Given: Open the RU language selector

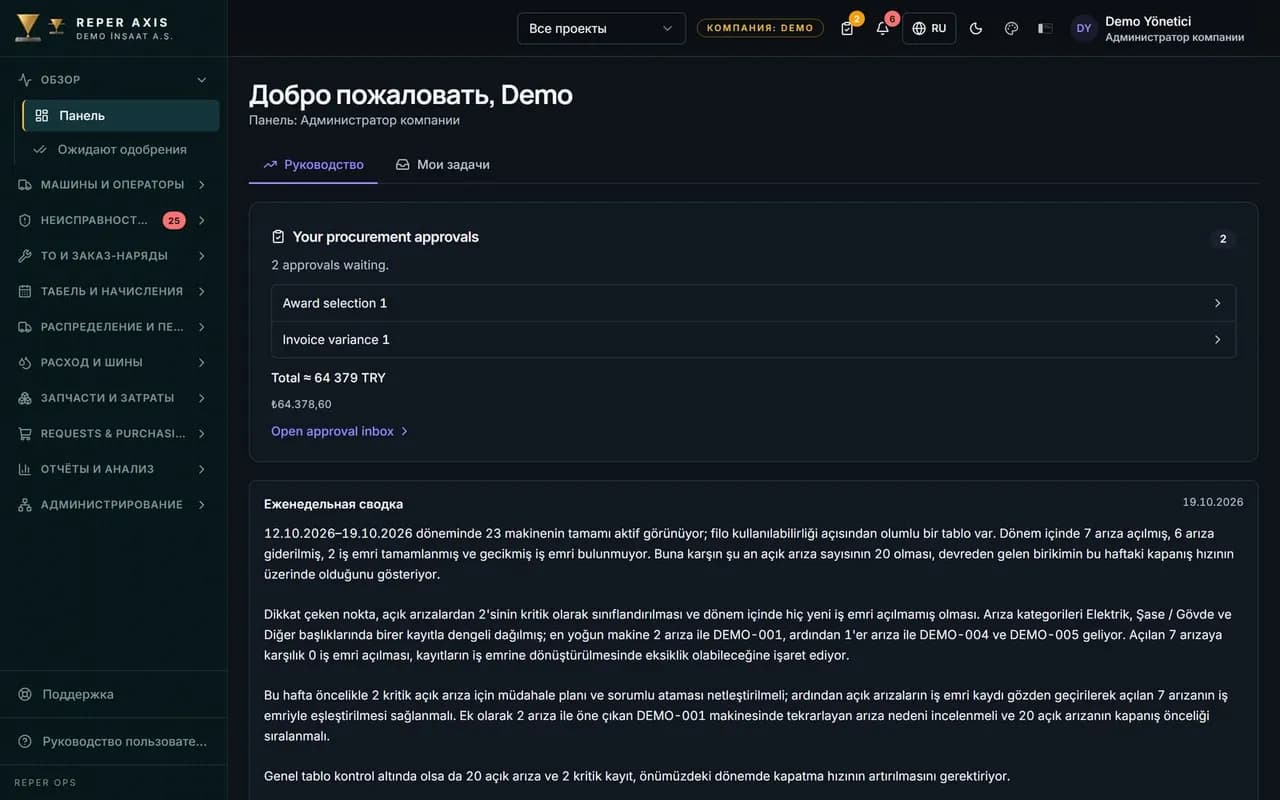Looking at the screenshot, I should pyautogui.click(x=929, y=28).
